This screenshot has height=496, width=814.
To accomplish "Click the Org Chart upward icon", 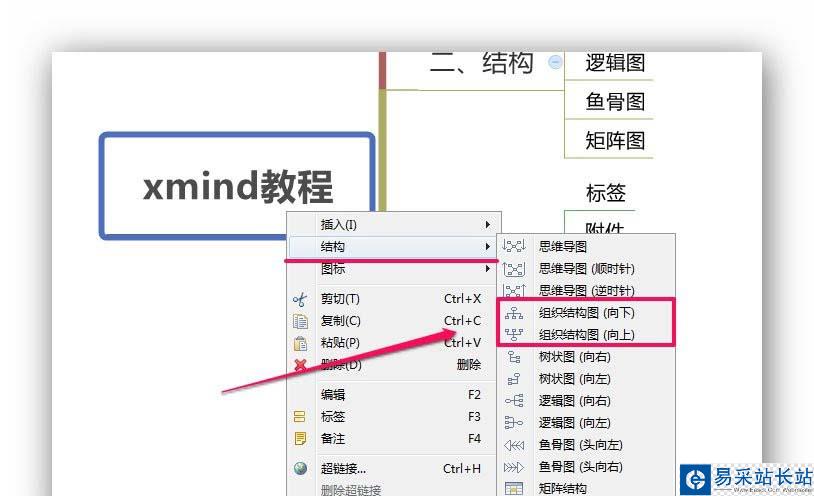I will tap(514, 334).
